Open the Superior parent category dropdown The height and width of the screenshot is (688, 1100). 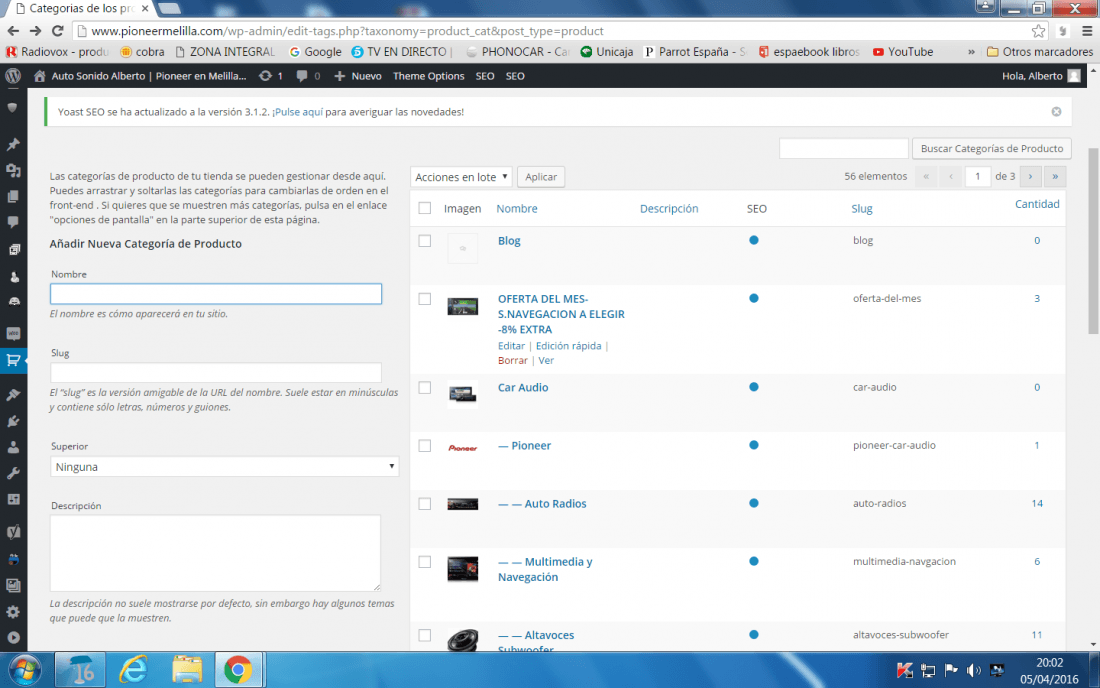tap(224, 466)
